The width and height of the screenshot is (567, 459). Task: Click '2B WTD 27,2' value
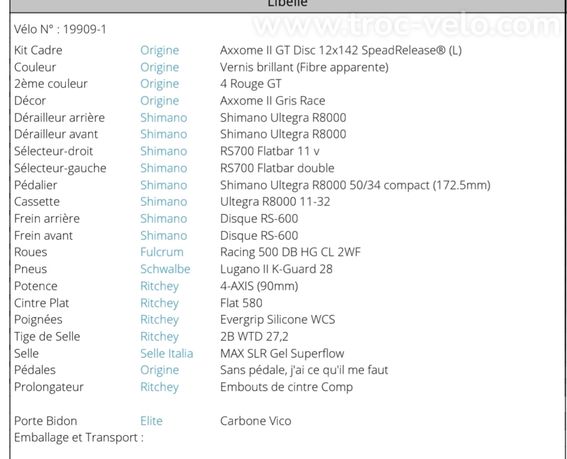tap(254, 337)
